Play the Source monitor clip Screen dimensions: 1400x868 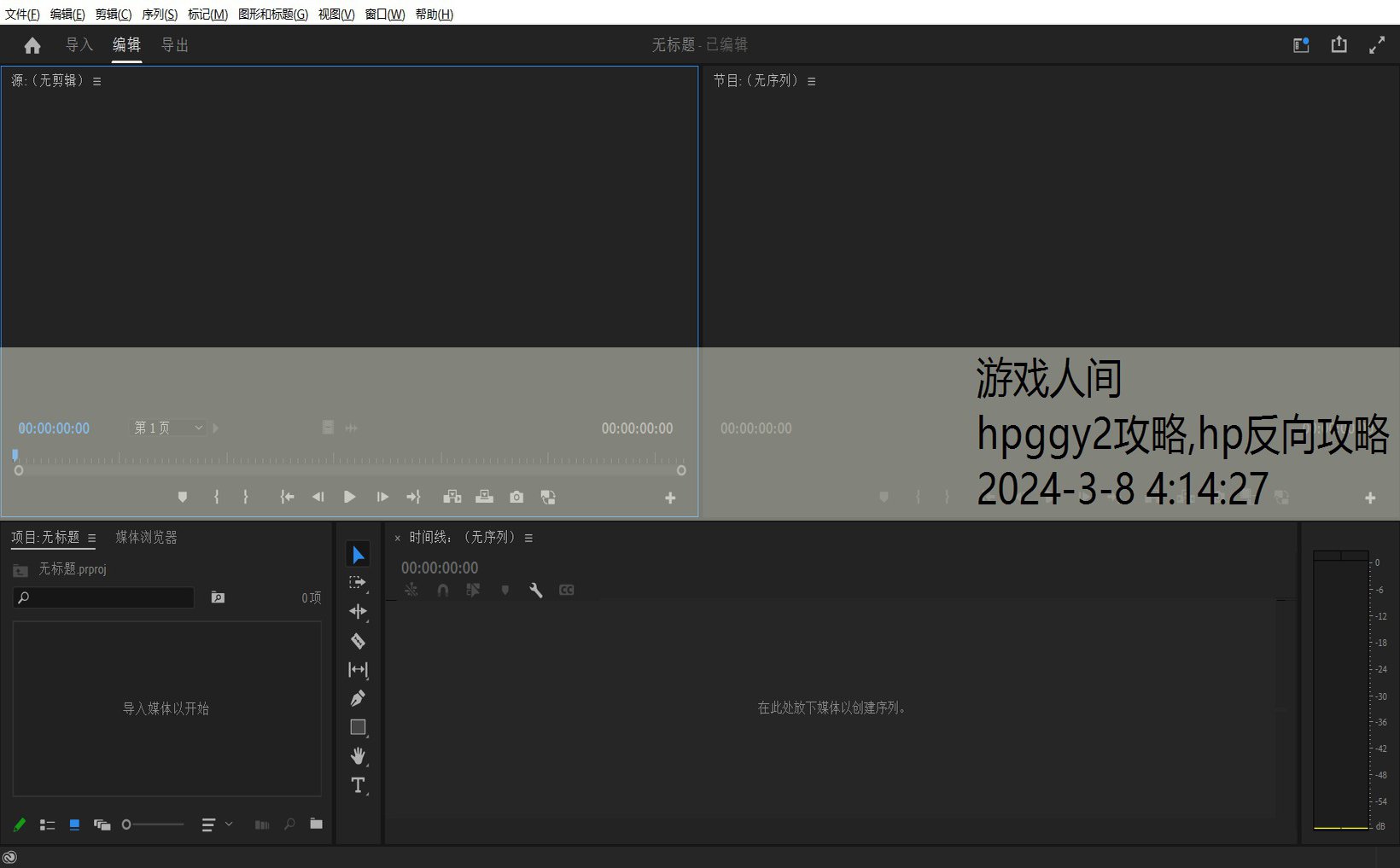[x=349, y=497]
